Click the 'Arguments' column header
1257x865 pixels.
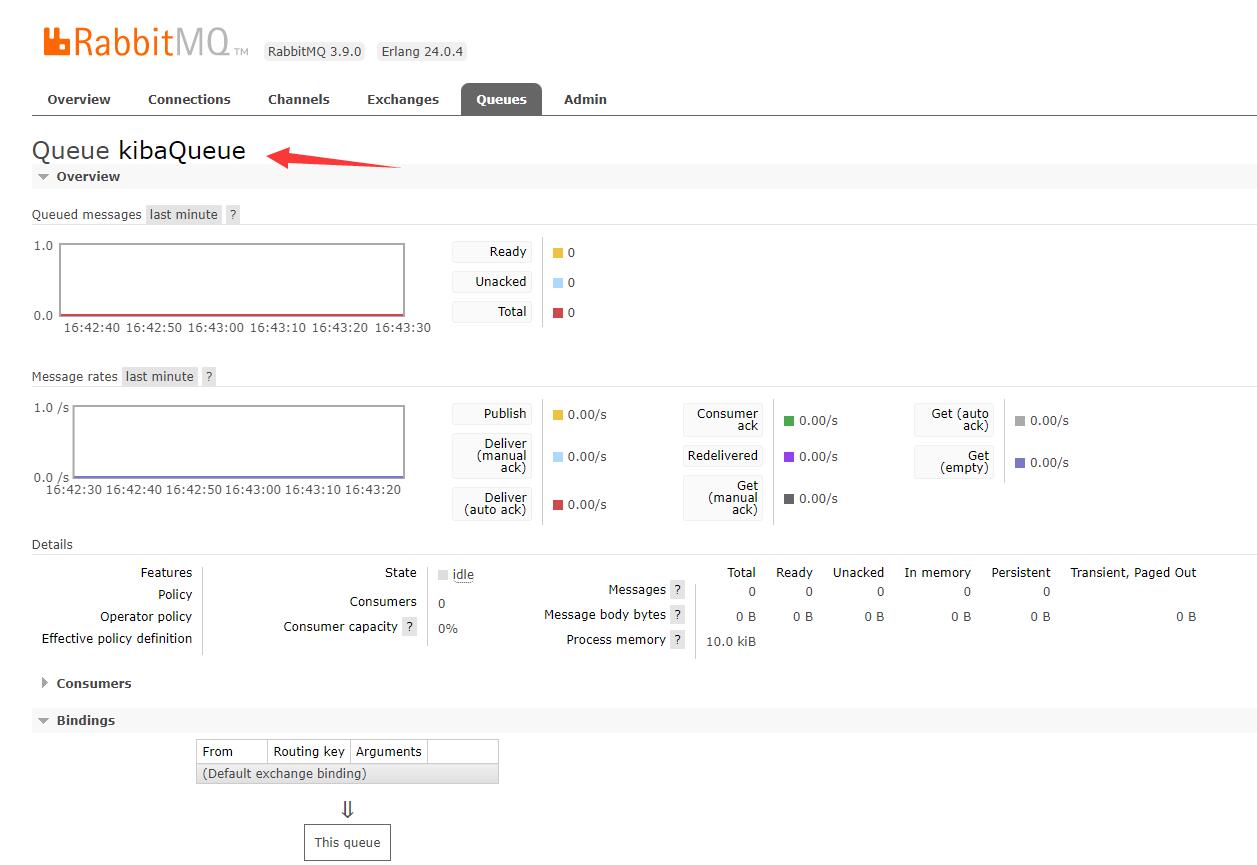coord(389,752)
